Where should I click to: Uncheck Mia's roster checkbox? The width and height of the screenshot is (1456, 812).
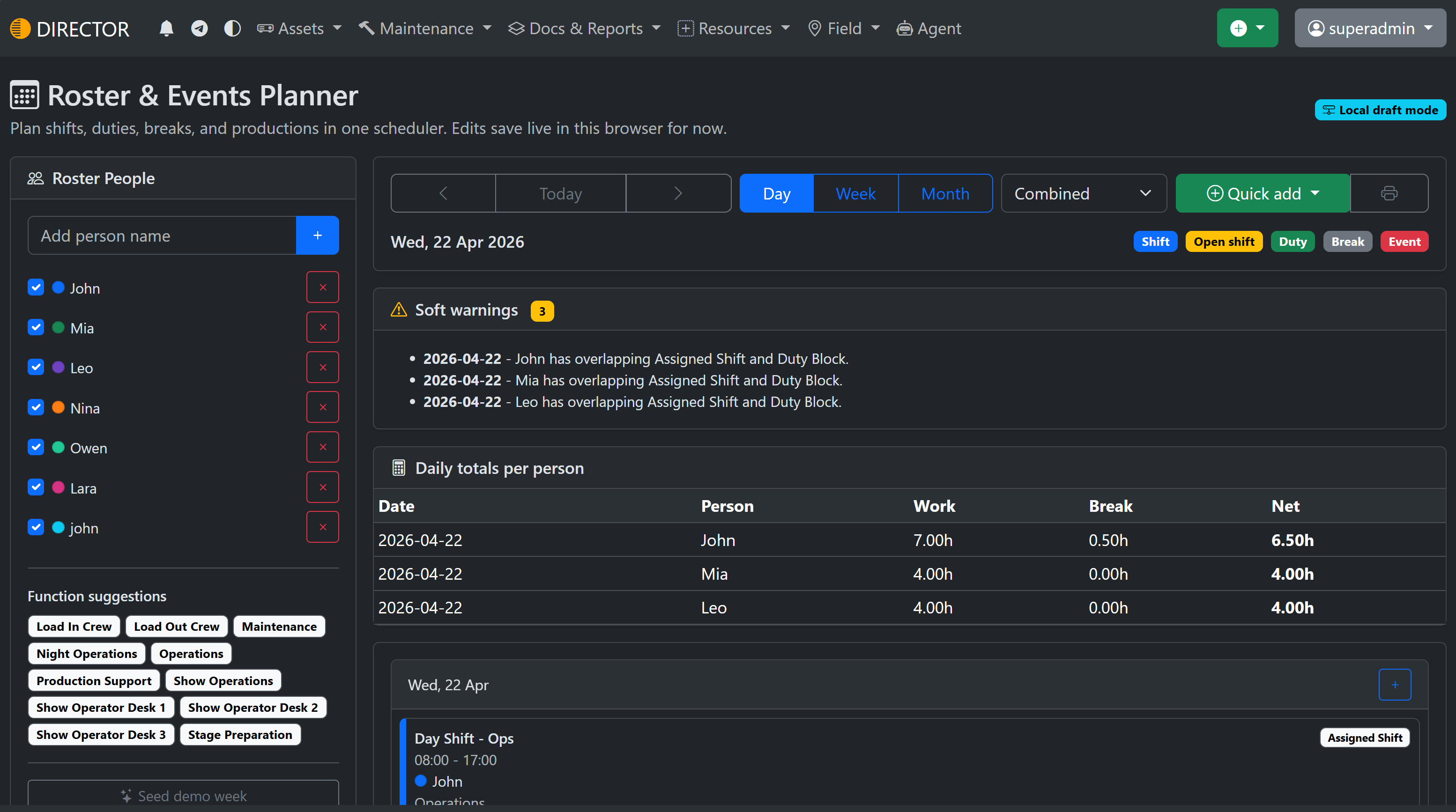coord(36,328)
